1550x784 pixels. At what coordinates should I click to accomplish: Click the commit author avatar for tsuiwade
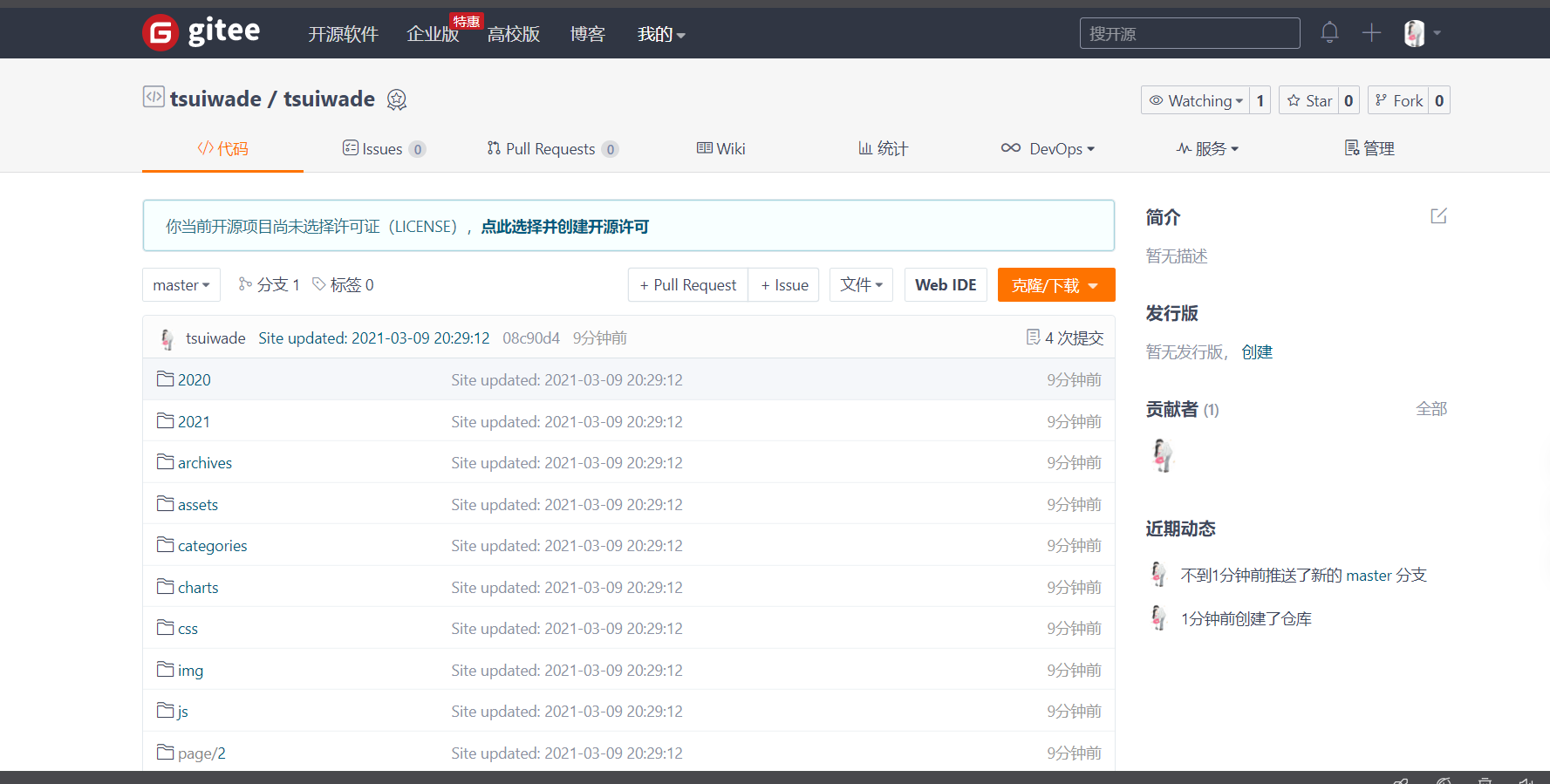(x=167, y=338)
